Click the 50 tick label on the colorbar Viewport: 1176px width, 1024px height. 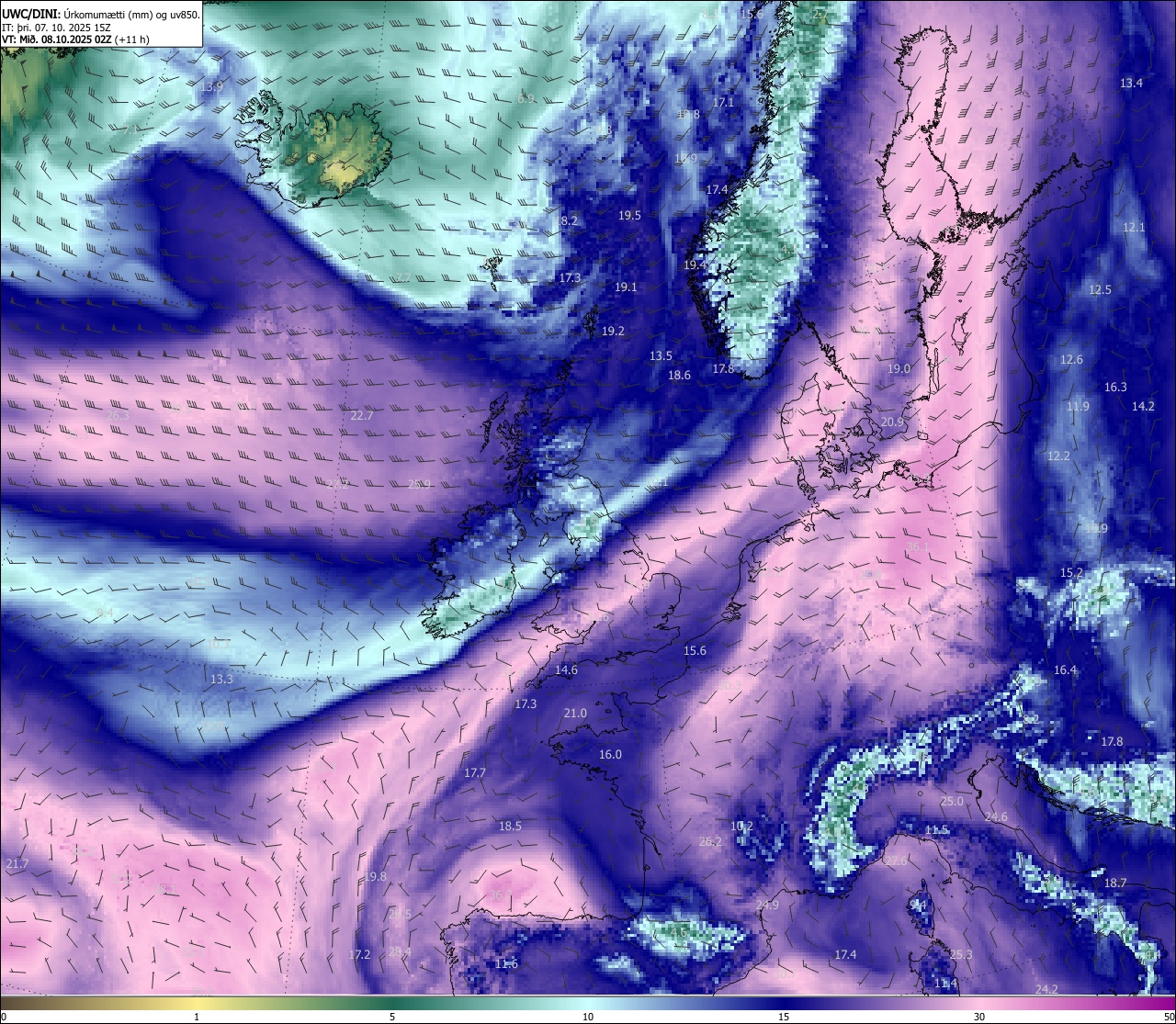[x=1168, y=1017]
